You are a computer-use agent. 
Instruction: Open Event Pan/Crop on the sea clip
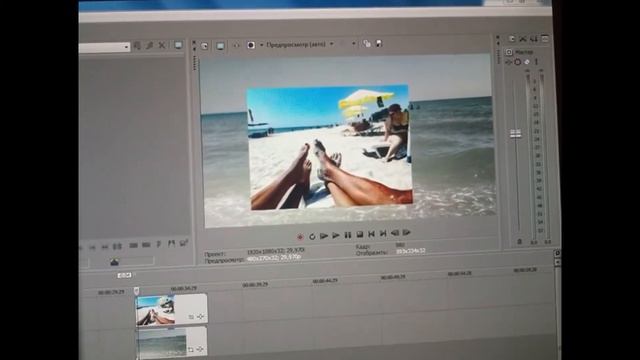click(x=190, y=350)
